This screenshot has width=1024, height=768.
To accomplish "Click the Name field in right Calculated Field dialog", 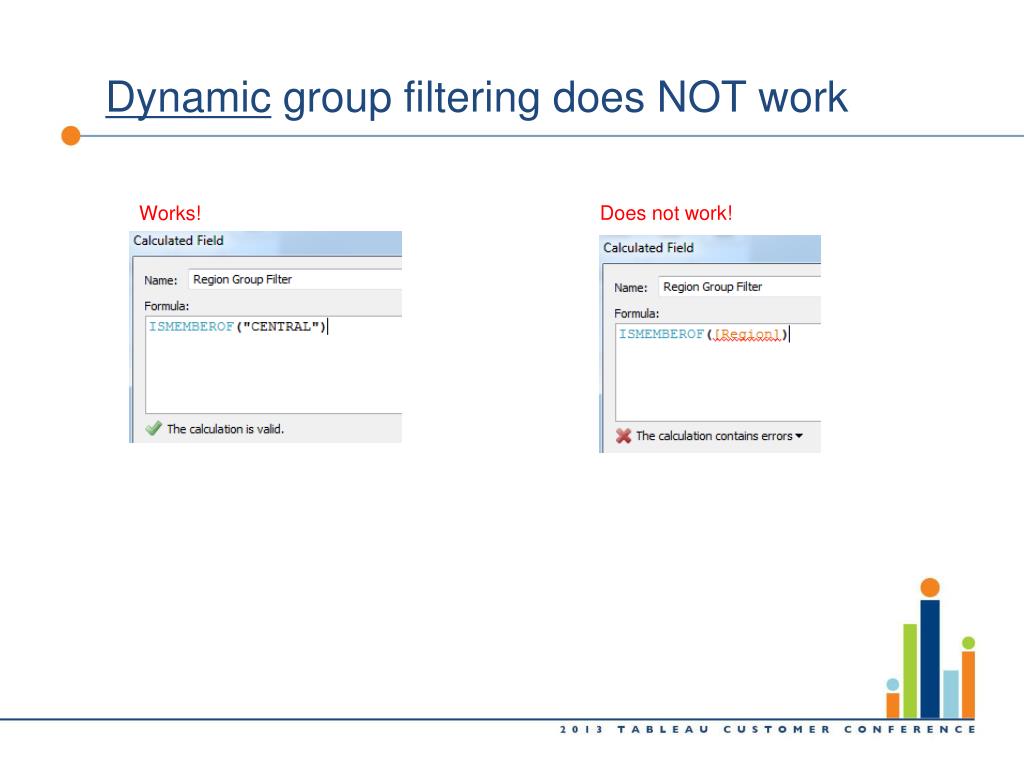I will [739, 287].
